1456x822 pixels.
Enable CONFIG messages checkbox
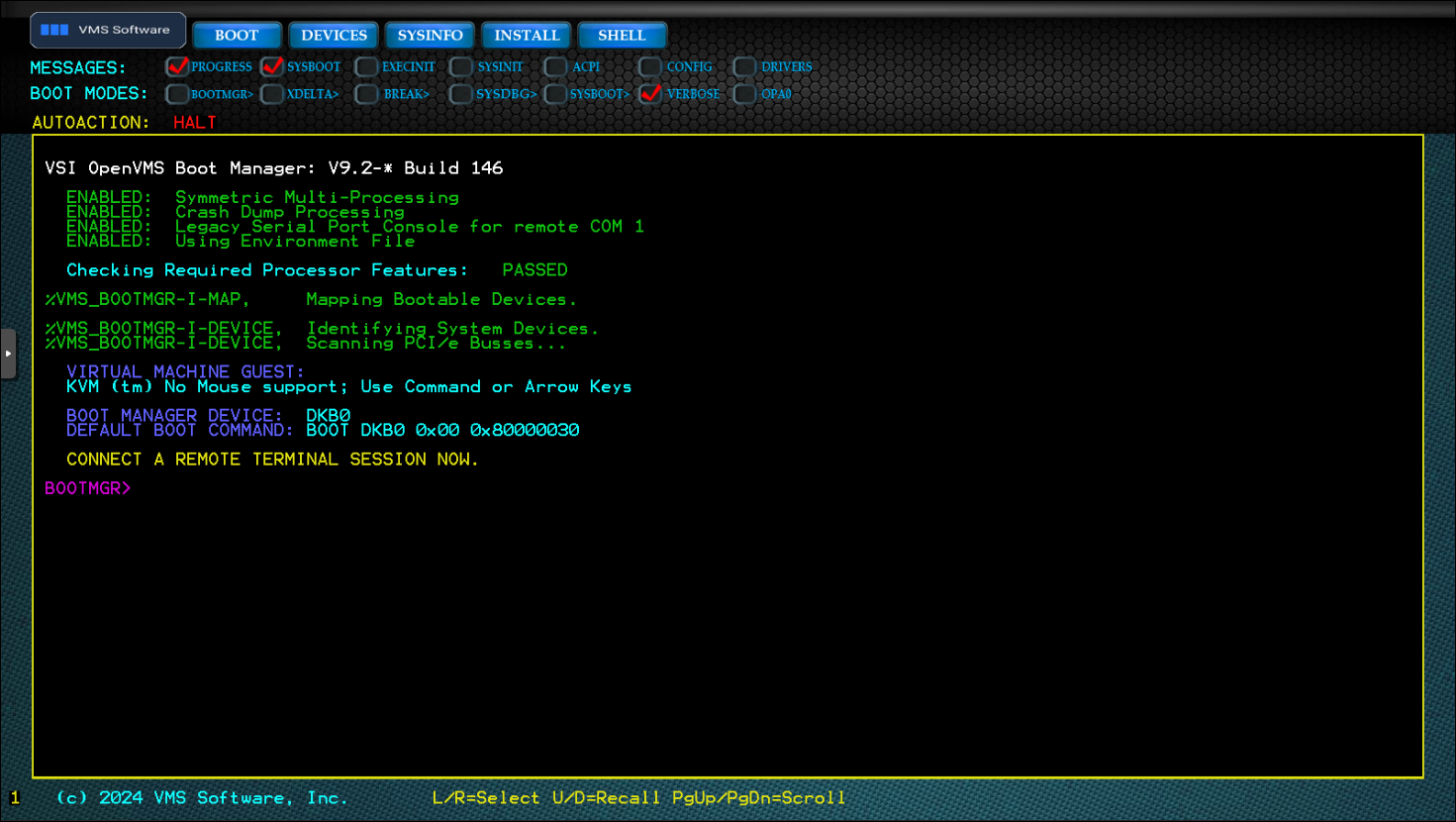tap(650, 67)
